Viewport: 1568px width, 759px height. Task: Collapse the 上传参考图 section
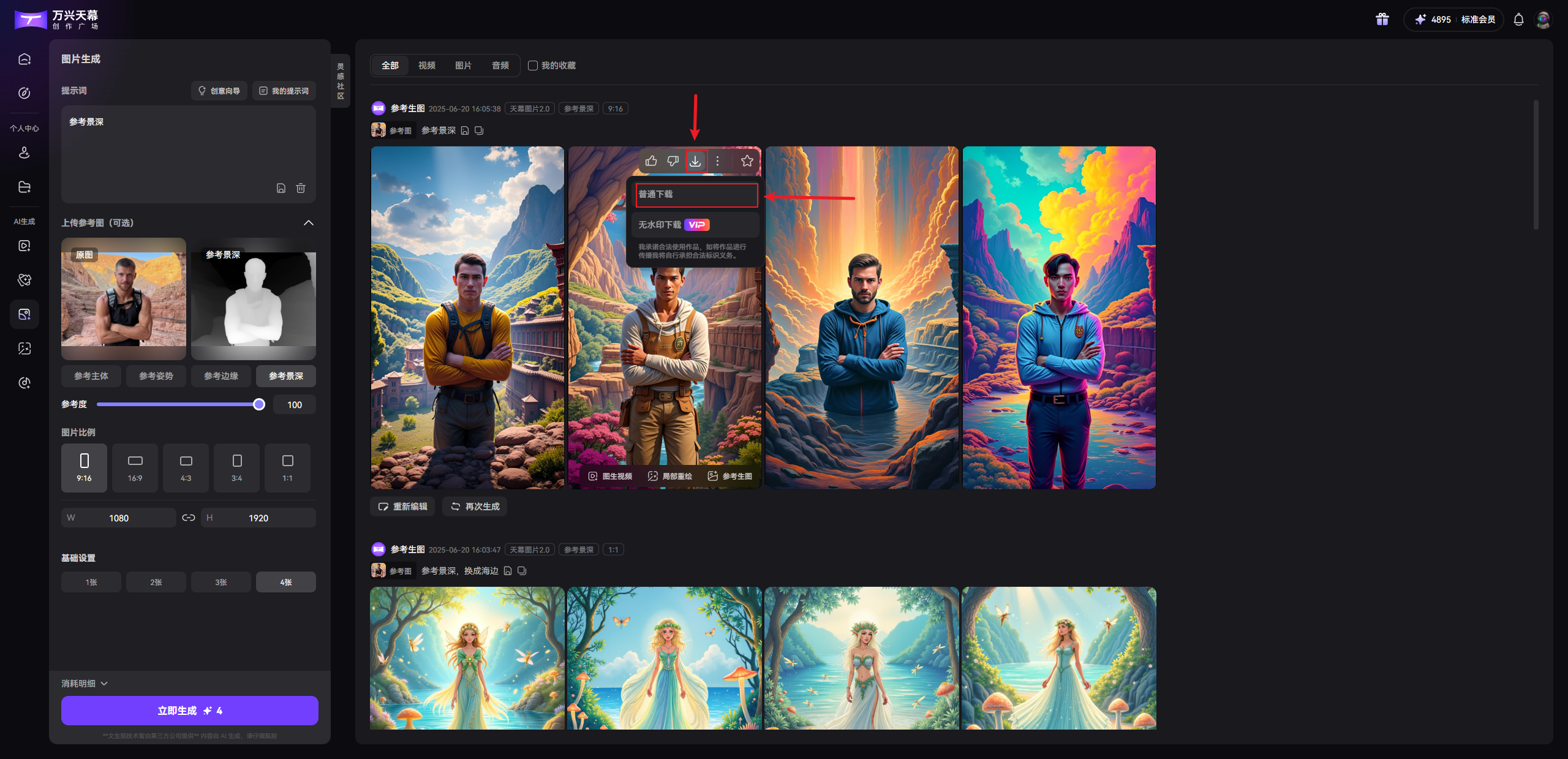309,223
